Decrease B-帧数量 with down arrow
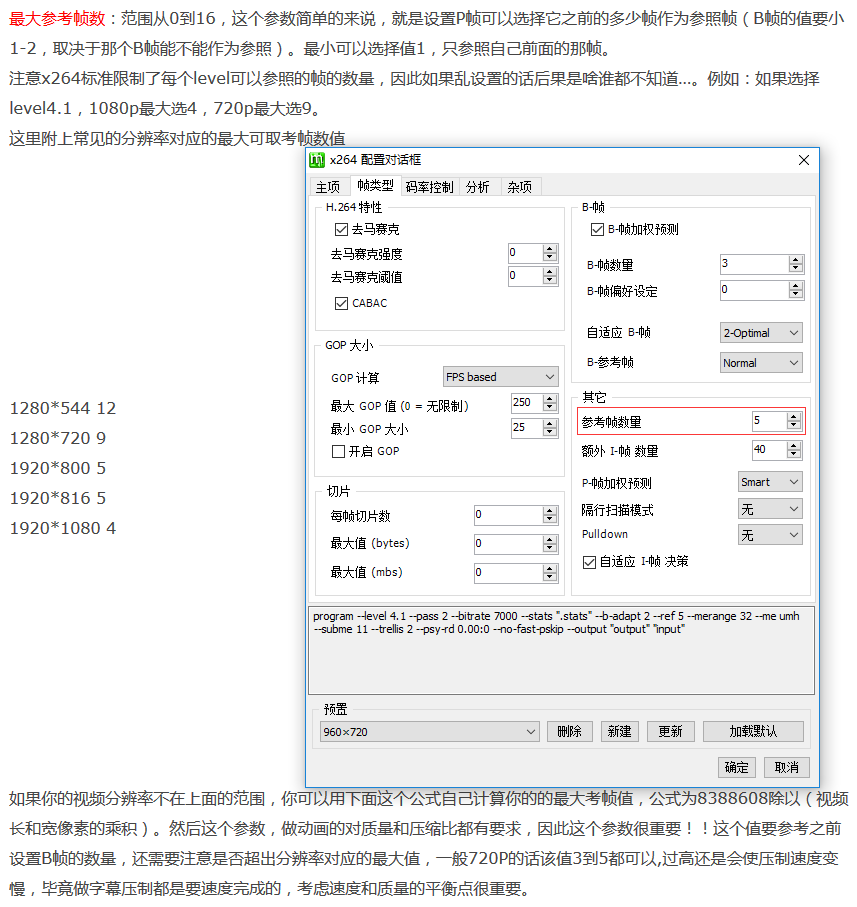The width and height of the screenshot is (857, 907). pos(796,268)
